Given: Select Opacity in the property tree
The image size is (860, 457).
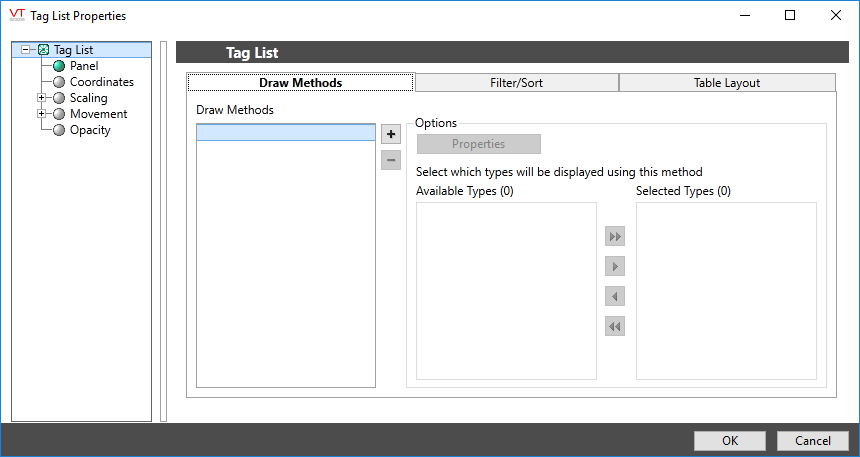Looking at the screenshot, I should [x=90, y=130].
